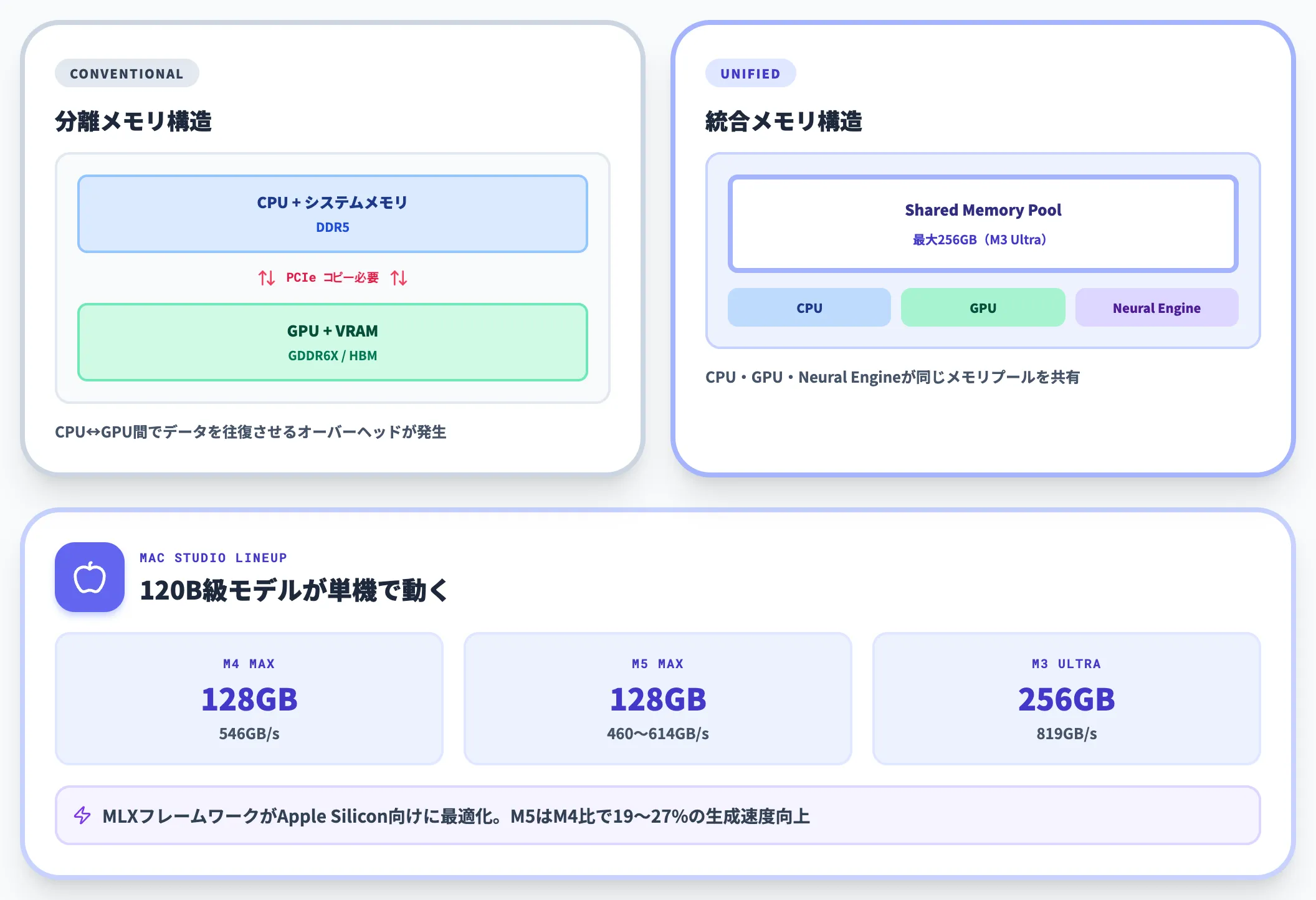Click the GDDR6X / HBM label
The image size is (1316, 900).
click(333, 356)
